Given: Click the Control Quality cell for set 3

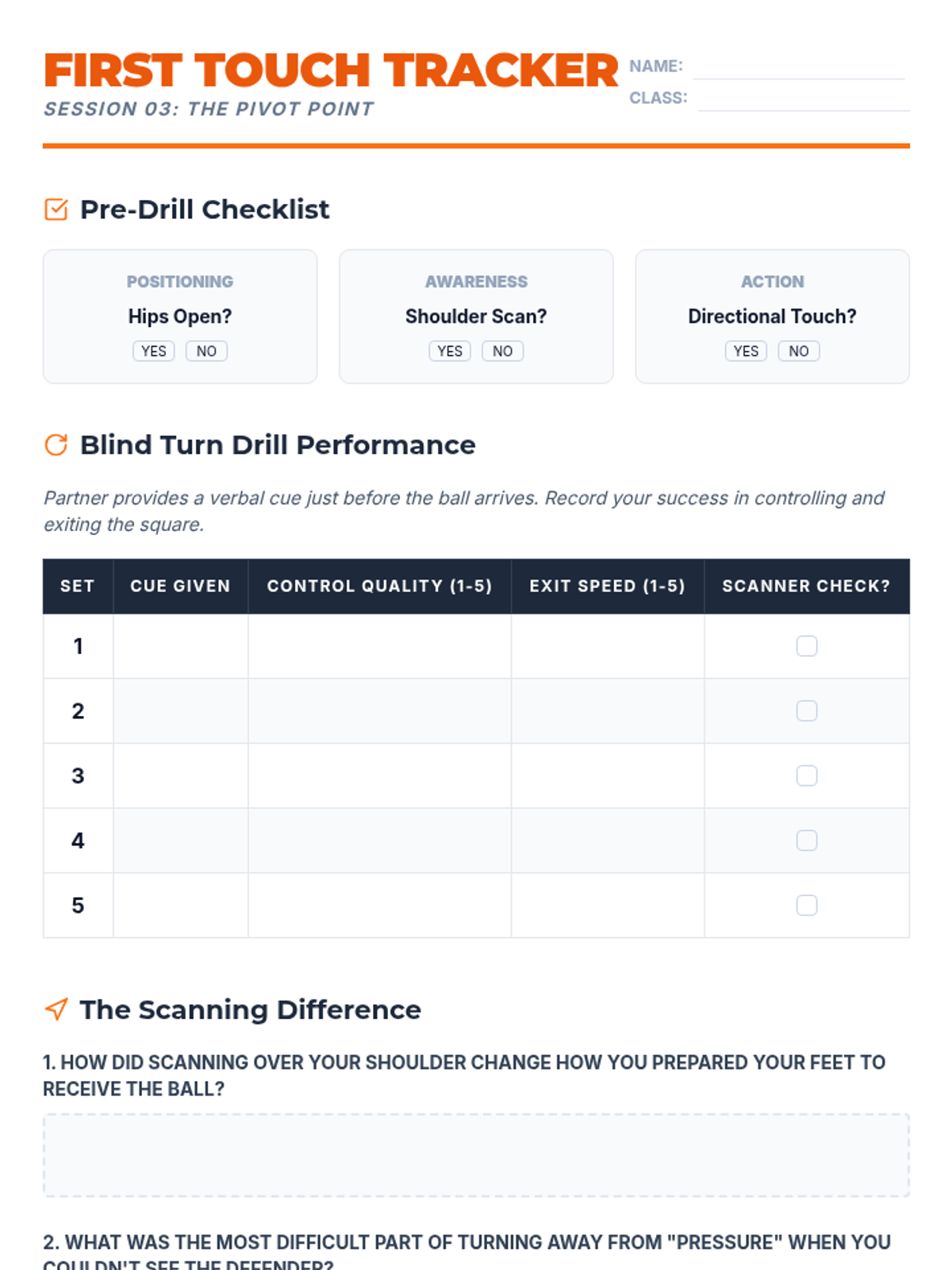Looking at the screenshot, I should click(380, 775).
